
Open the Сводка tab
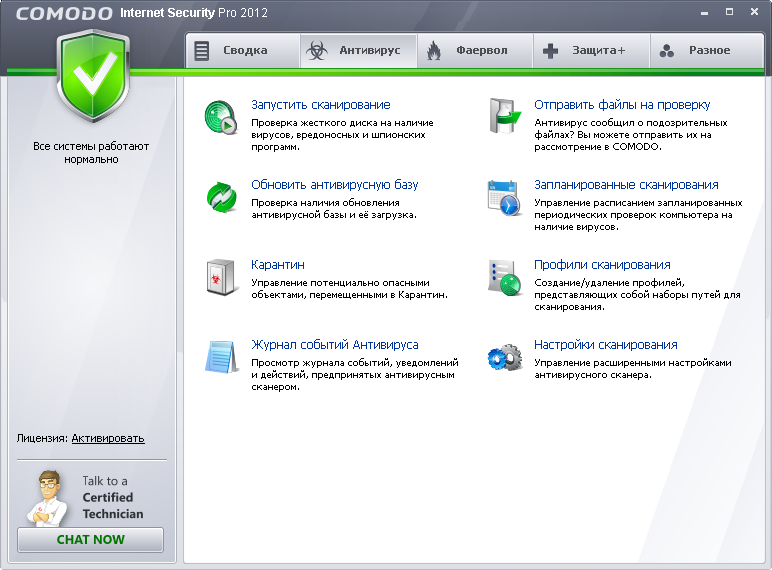pos(243,51)
